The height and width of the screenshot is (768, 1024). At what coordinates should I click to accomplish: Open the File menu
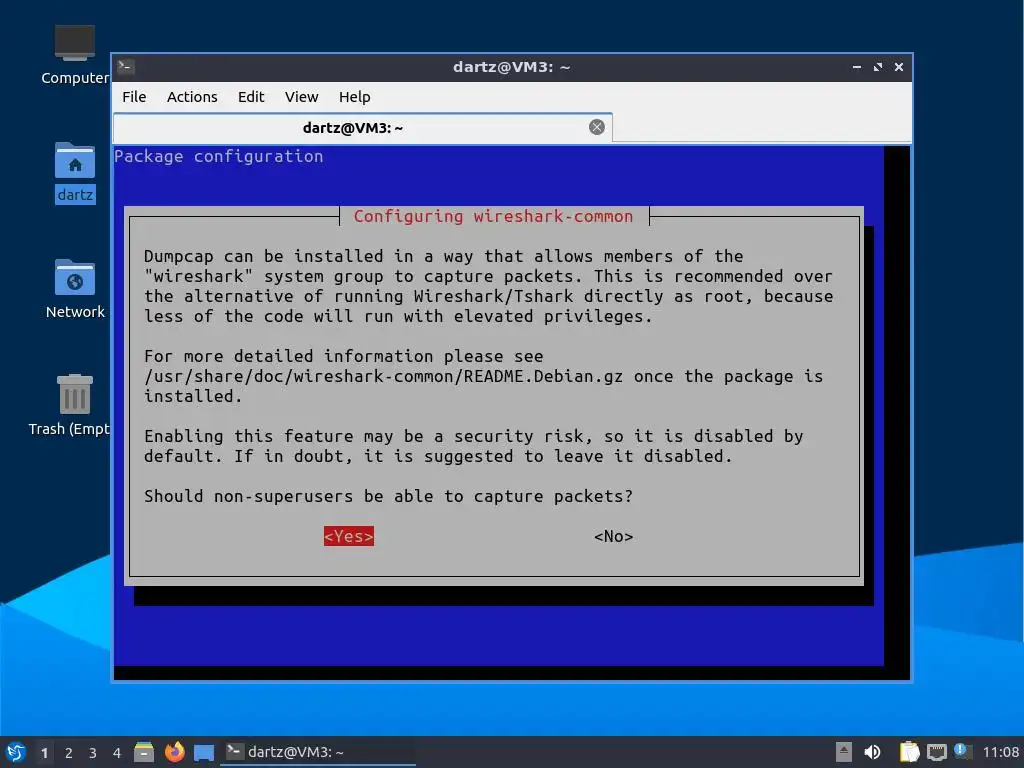pos(134,97)
